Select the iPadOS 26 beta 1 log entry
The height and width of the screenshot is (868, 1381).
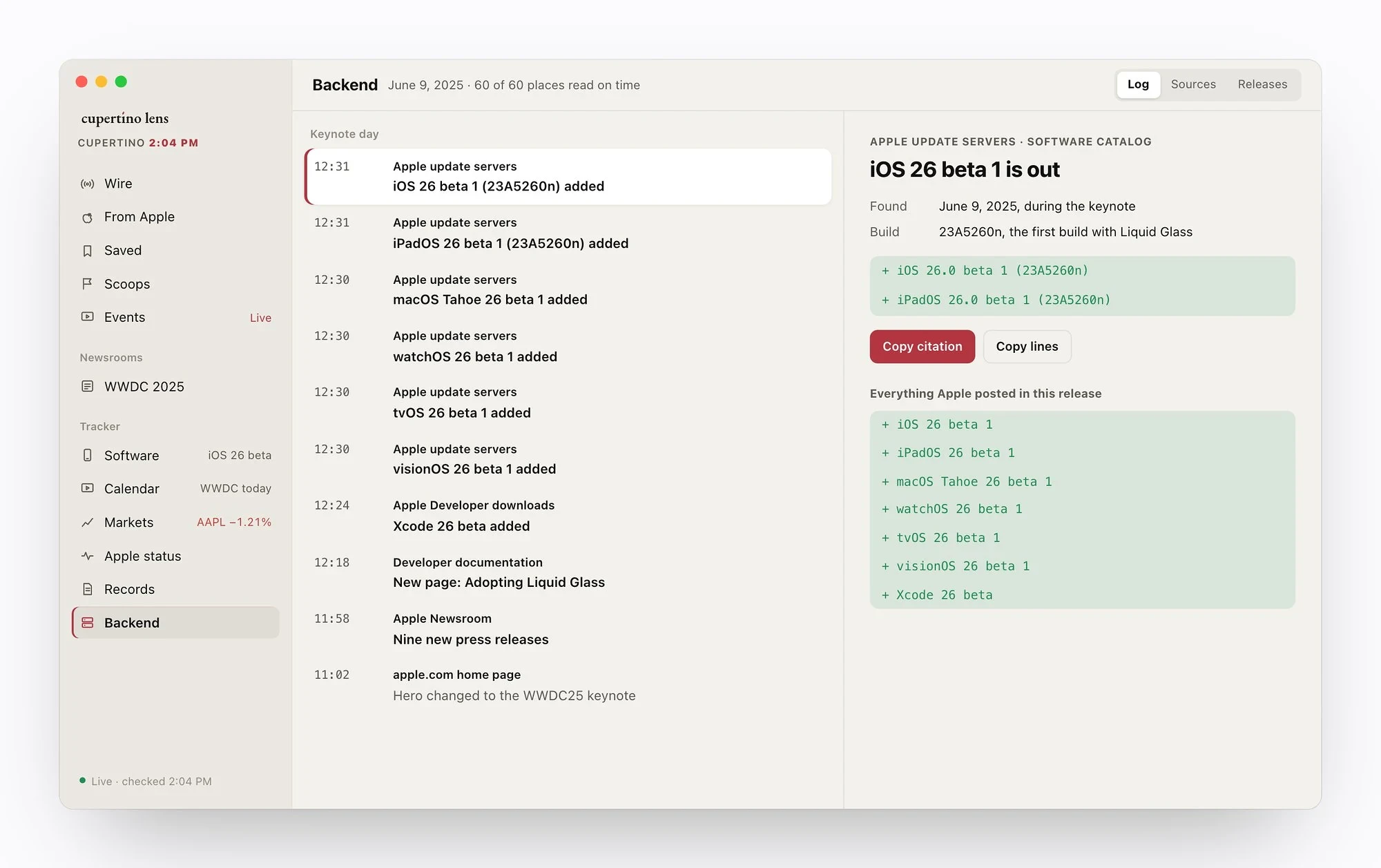[x=568, y=233]
